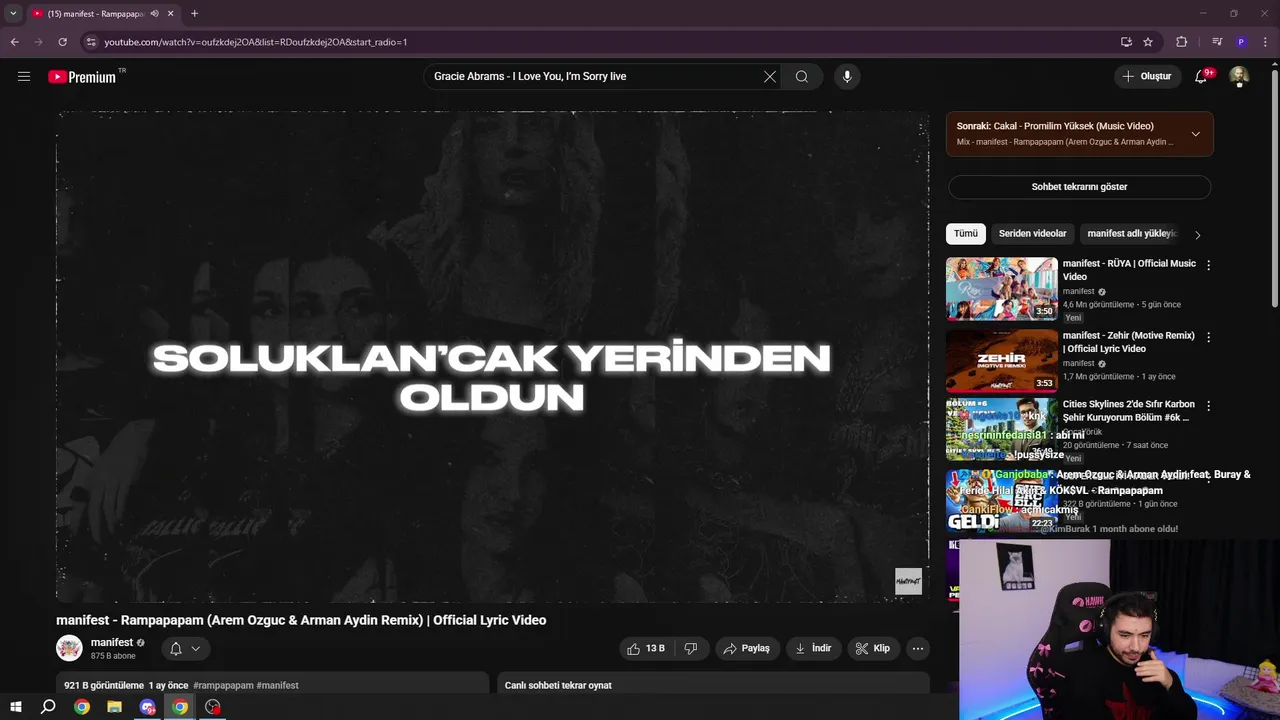This screenshot has width=1280, height=720.
Task: Open the Oluştur create button
Action: point(1146,76)
